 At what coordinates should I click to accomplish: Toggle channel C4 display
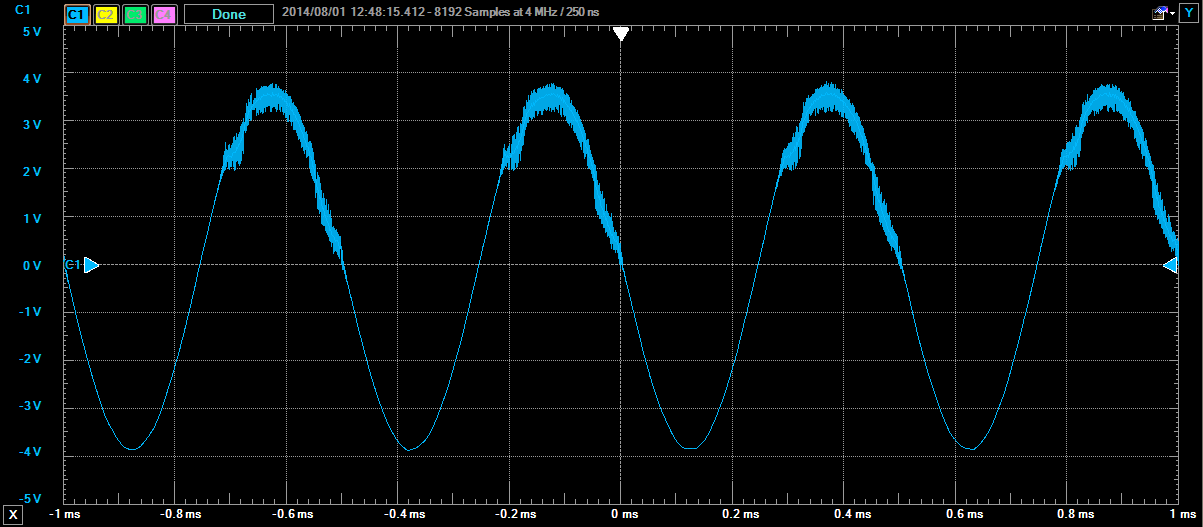click(x=166, y=15)
